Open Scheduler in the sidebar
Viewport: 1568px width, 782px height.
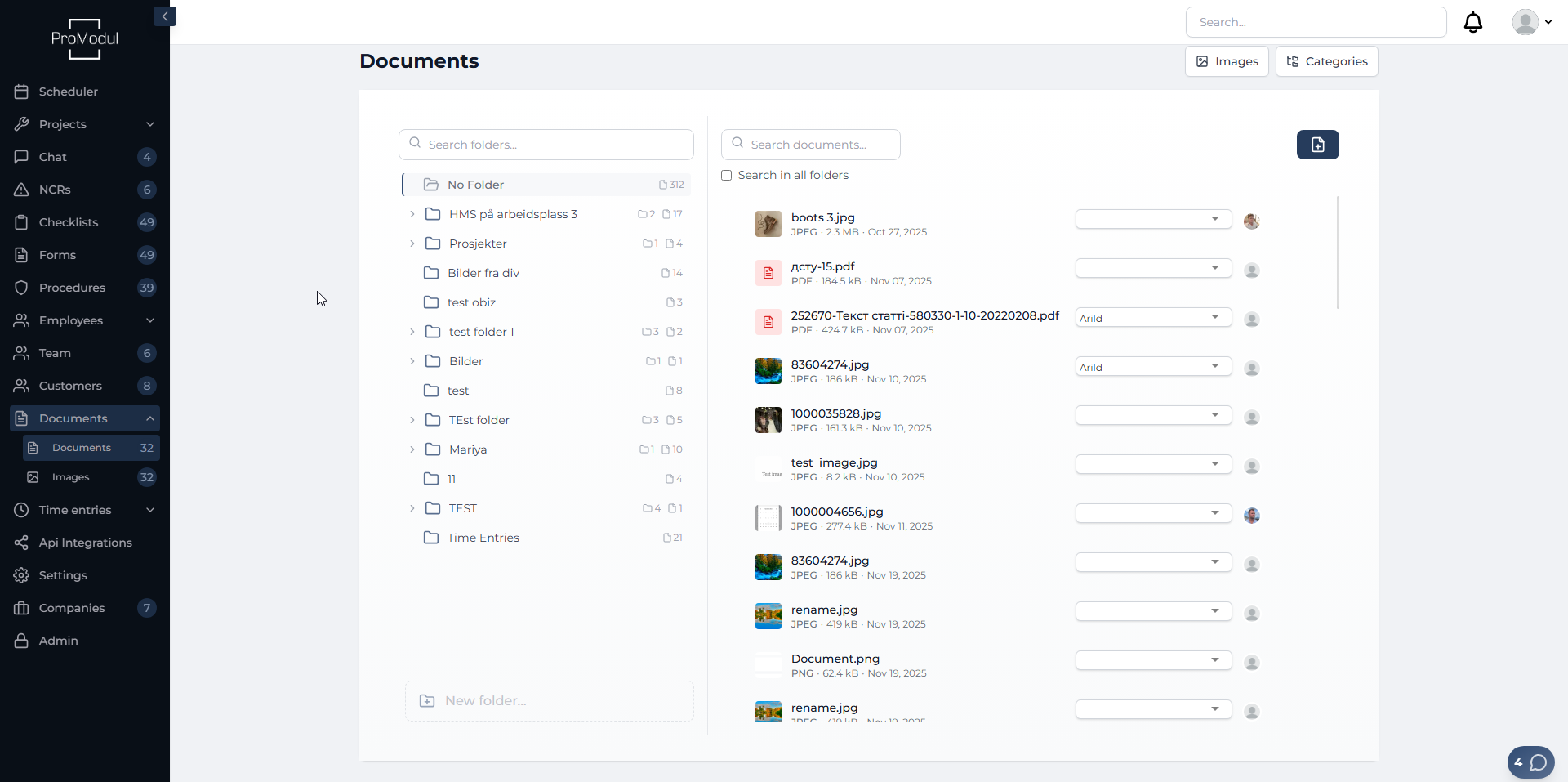pos(69,92)
